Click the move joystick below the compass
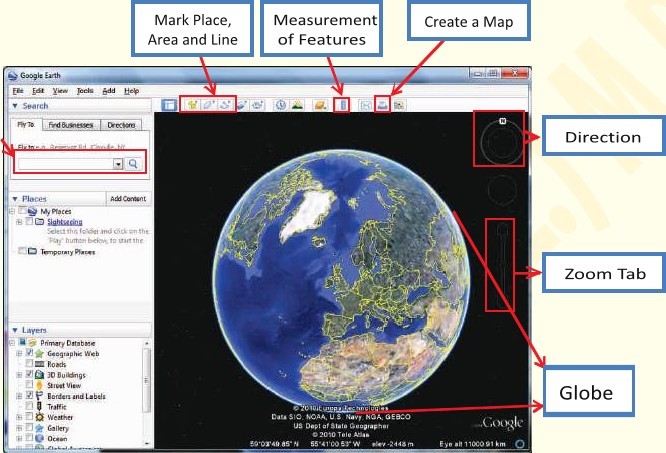The image size is (666, 453). pos(502,190)
